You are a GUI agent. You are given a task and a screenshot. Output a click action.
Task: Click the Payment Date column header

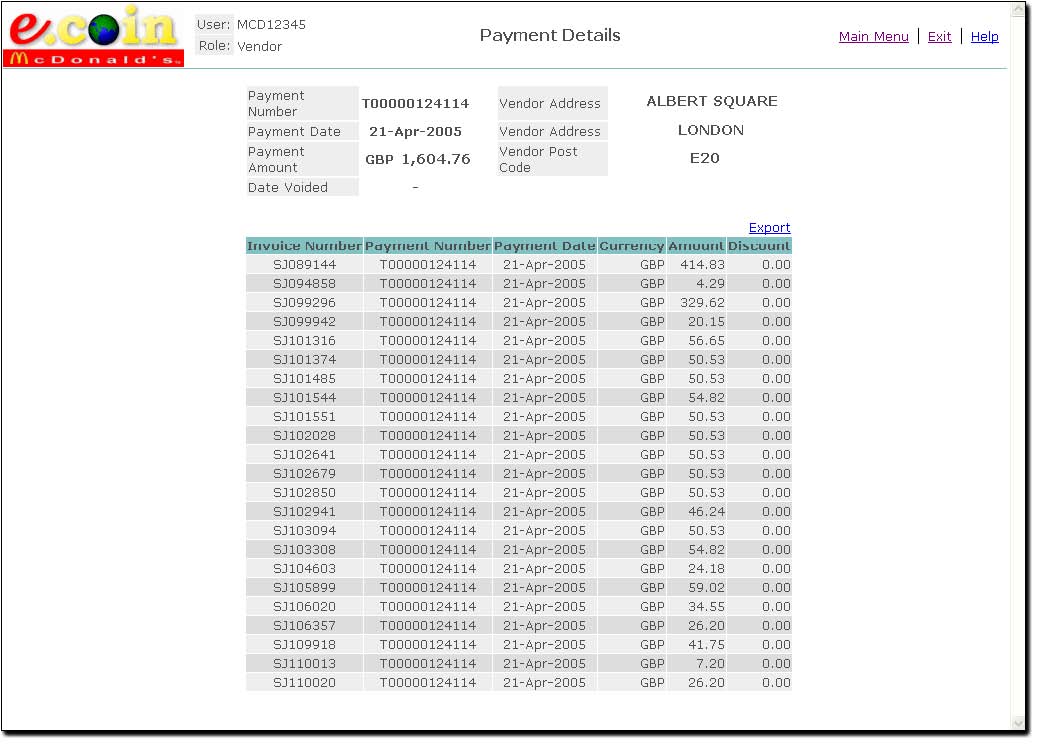click(545, 246)
